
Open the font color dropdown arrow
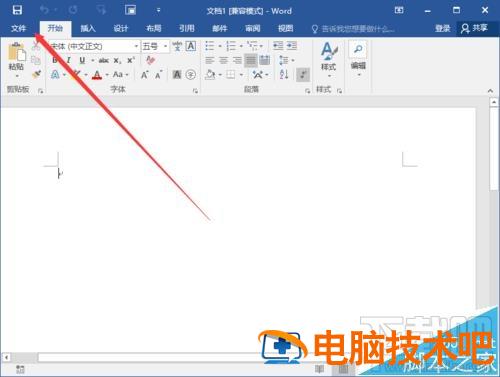pyautogui.click(x=107, y=75)
